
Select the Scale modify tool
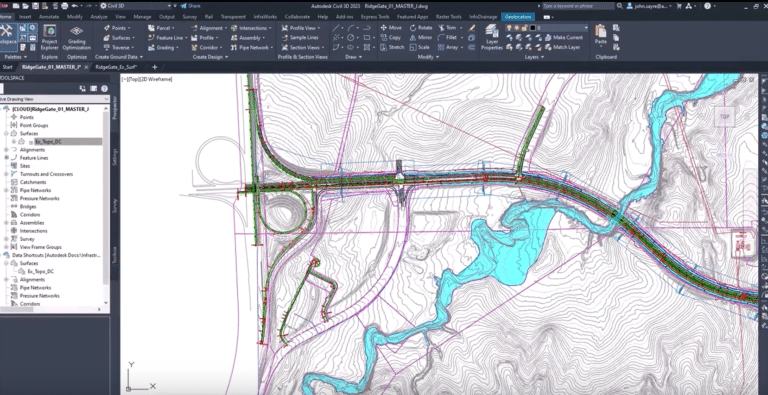[x=420, y=48]
